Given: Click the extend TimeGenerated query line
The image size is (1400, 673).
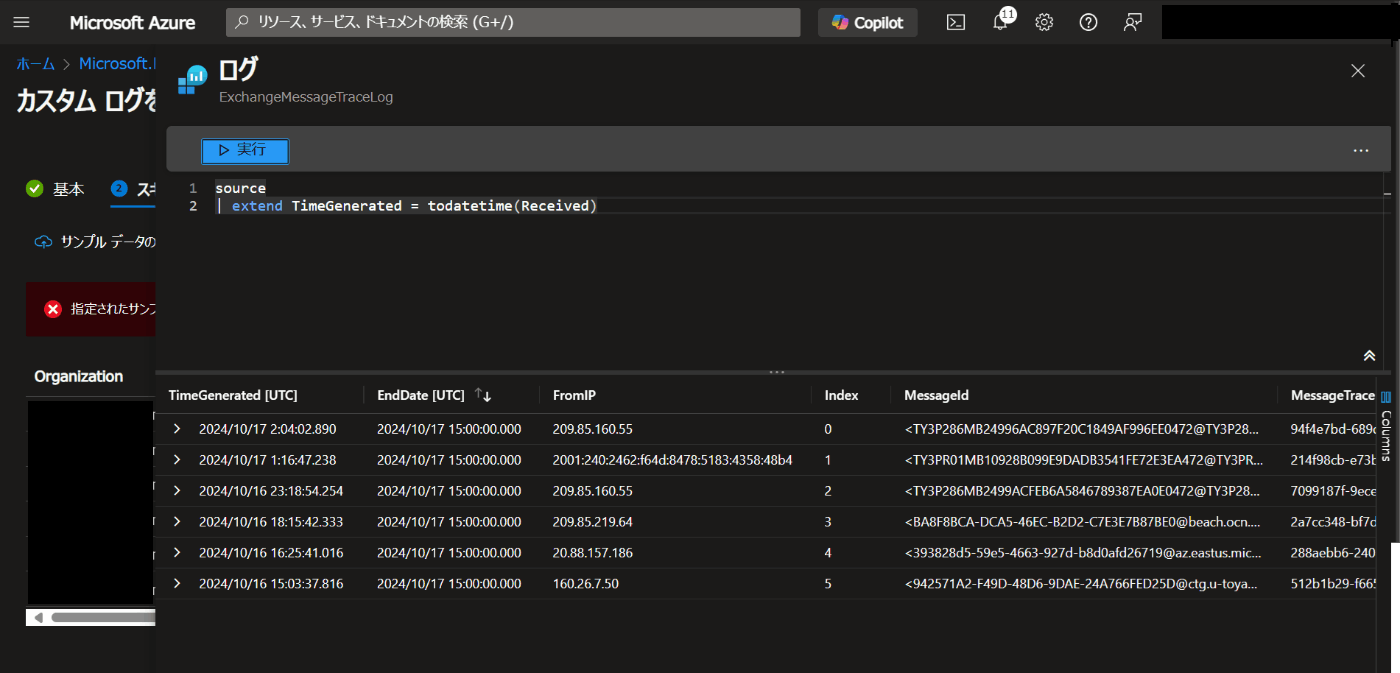Looking at the screenshot, I should click(x=406, y=206).
